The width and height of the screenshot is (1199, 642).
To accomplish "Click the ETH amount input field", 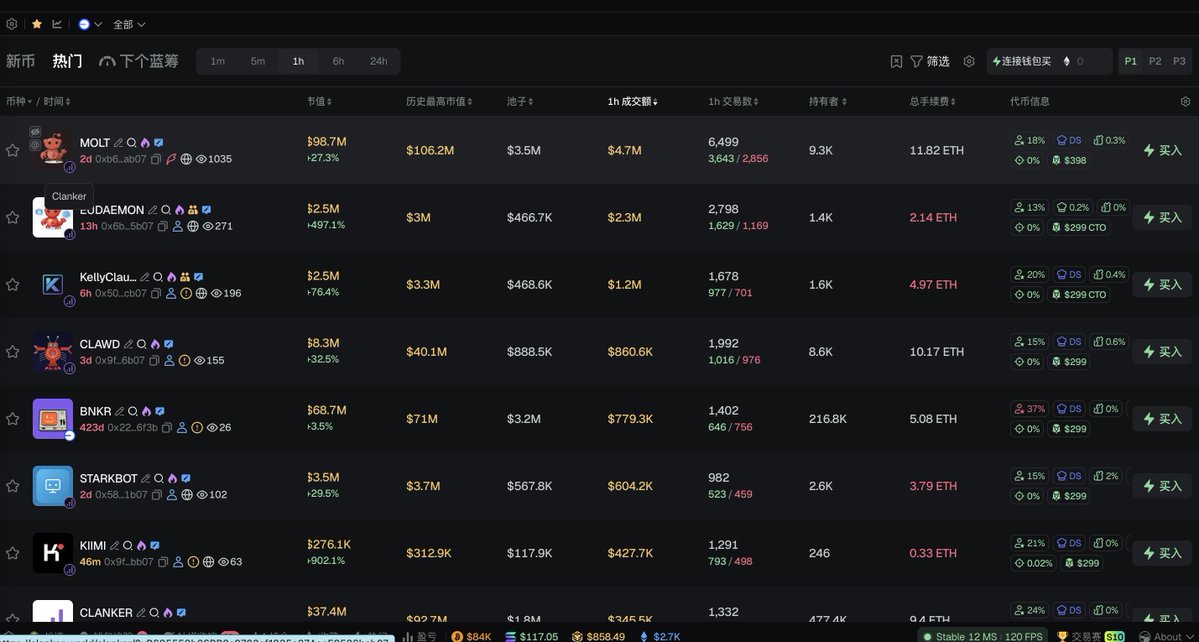I will pos(1090,61).
